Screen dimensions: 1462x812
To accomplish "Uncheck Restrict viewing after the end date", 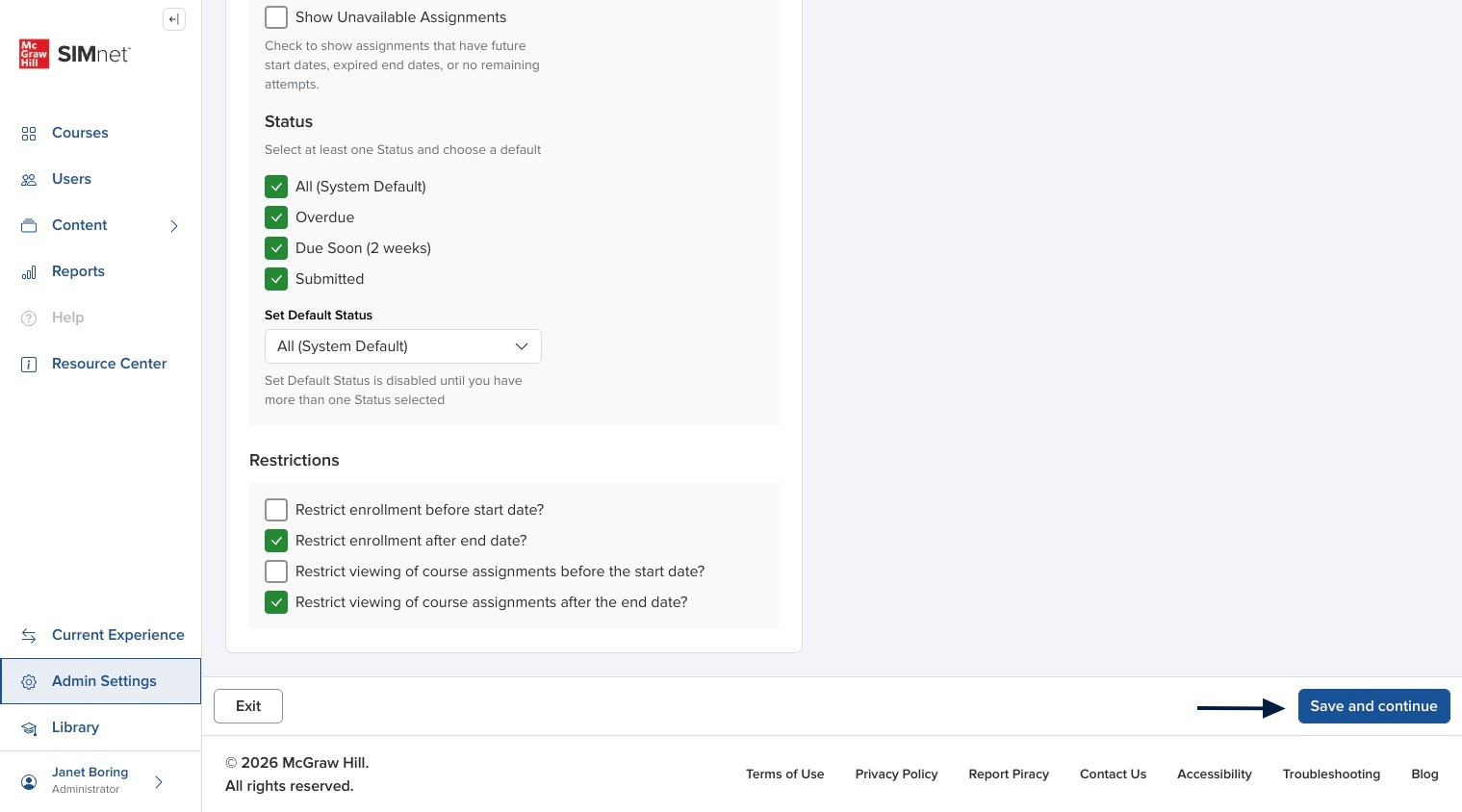I will pyautogui.click(x=276, y=602).
